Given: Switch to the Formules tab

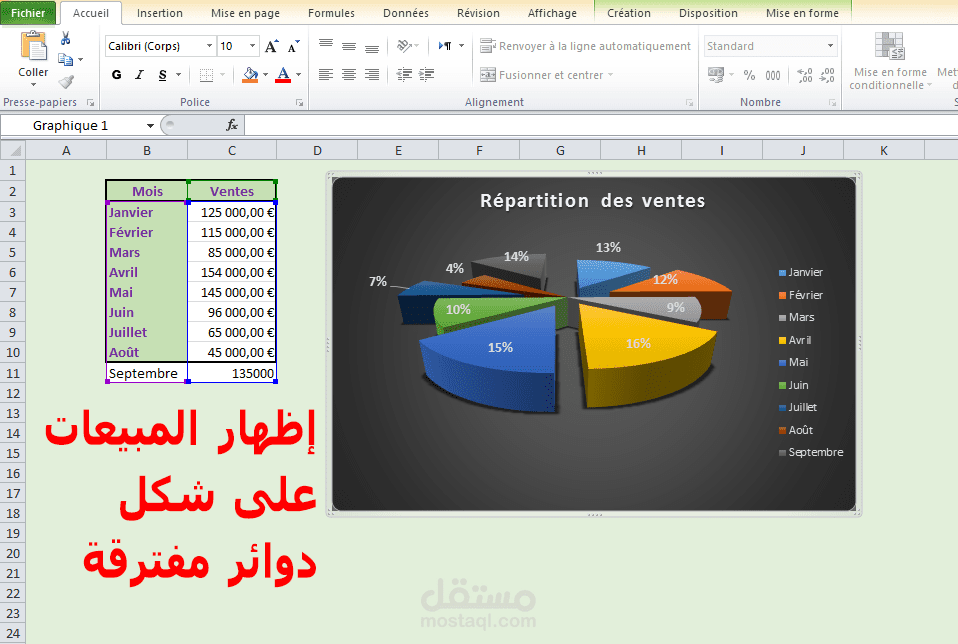Looking at the screenshot, I should [331, 13].
